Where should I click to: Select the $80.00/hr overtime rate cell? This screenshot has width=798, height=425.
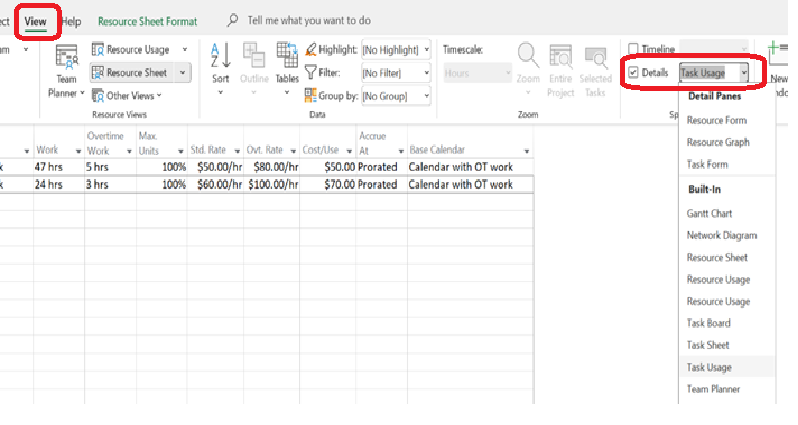tap(271, 167)
